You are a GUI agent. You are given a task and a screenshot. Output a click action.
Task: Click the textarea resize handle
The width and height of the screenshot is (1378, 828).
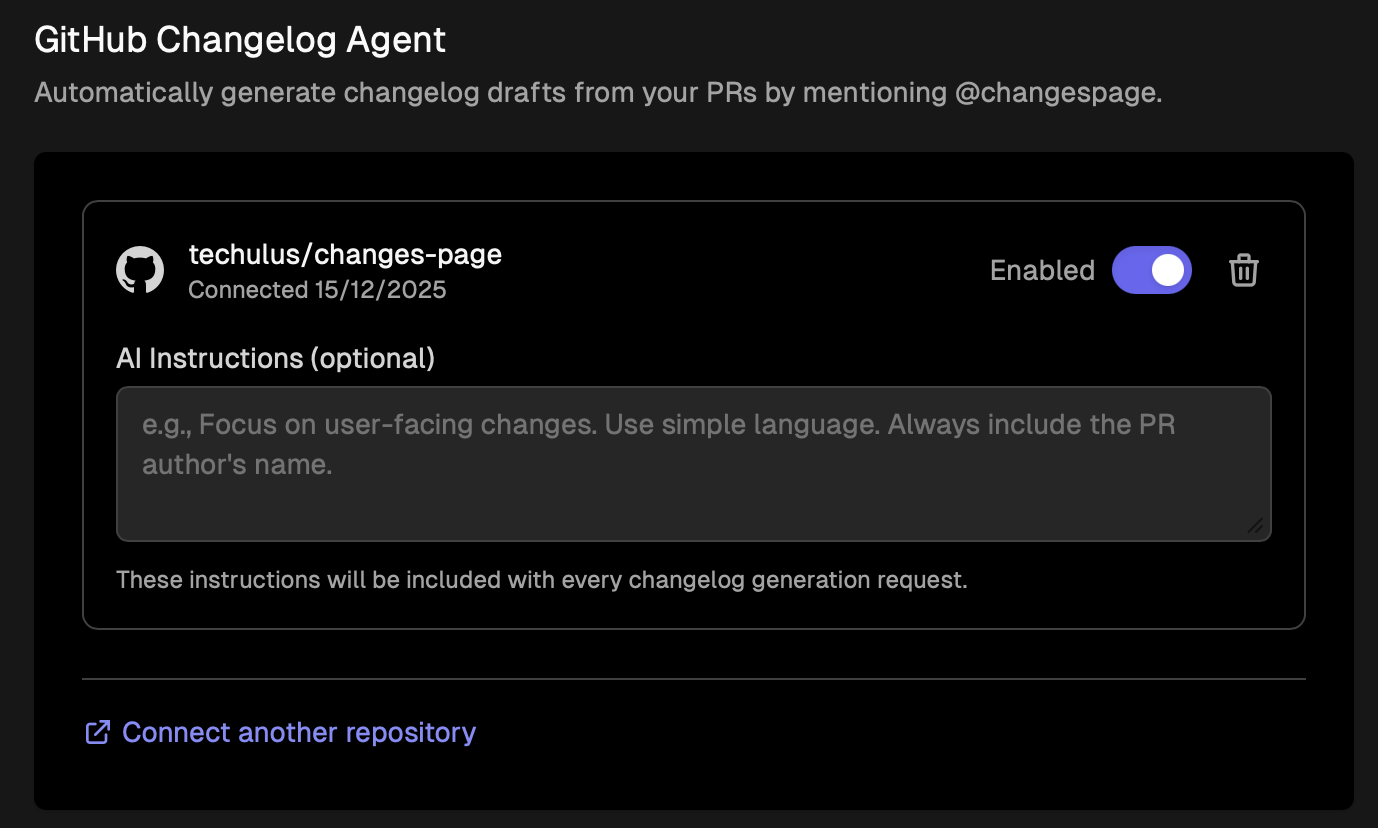tap(1255, 526)
